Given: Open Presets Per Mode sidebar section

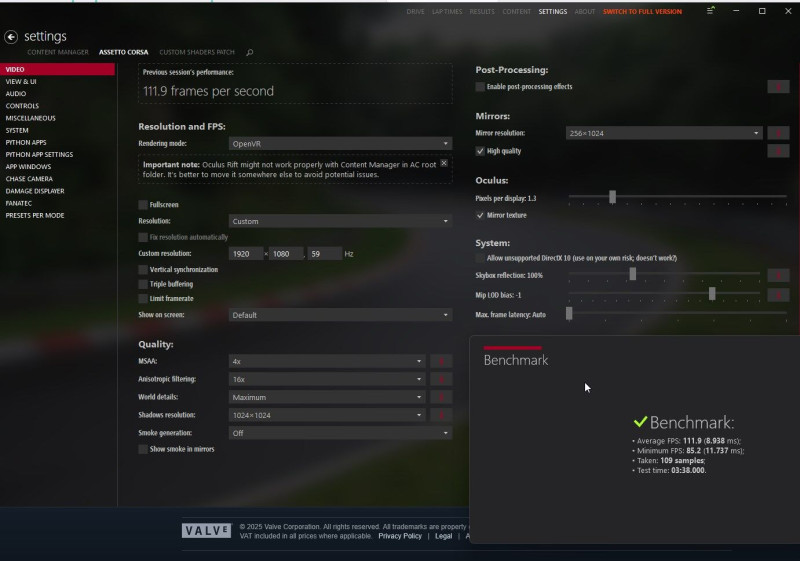Looking at the screenshot, I should 57,215.
